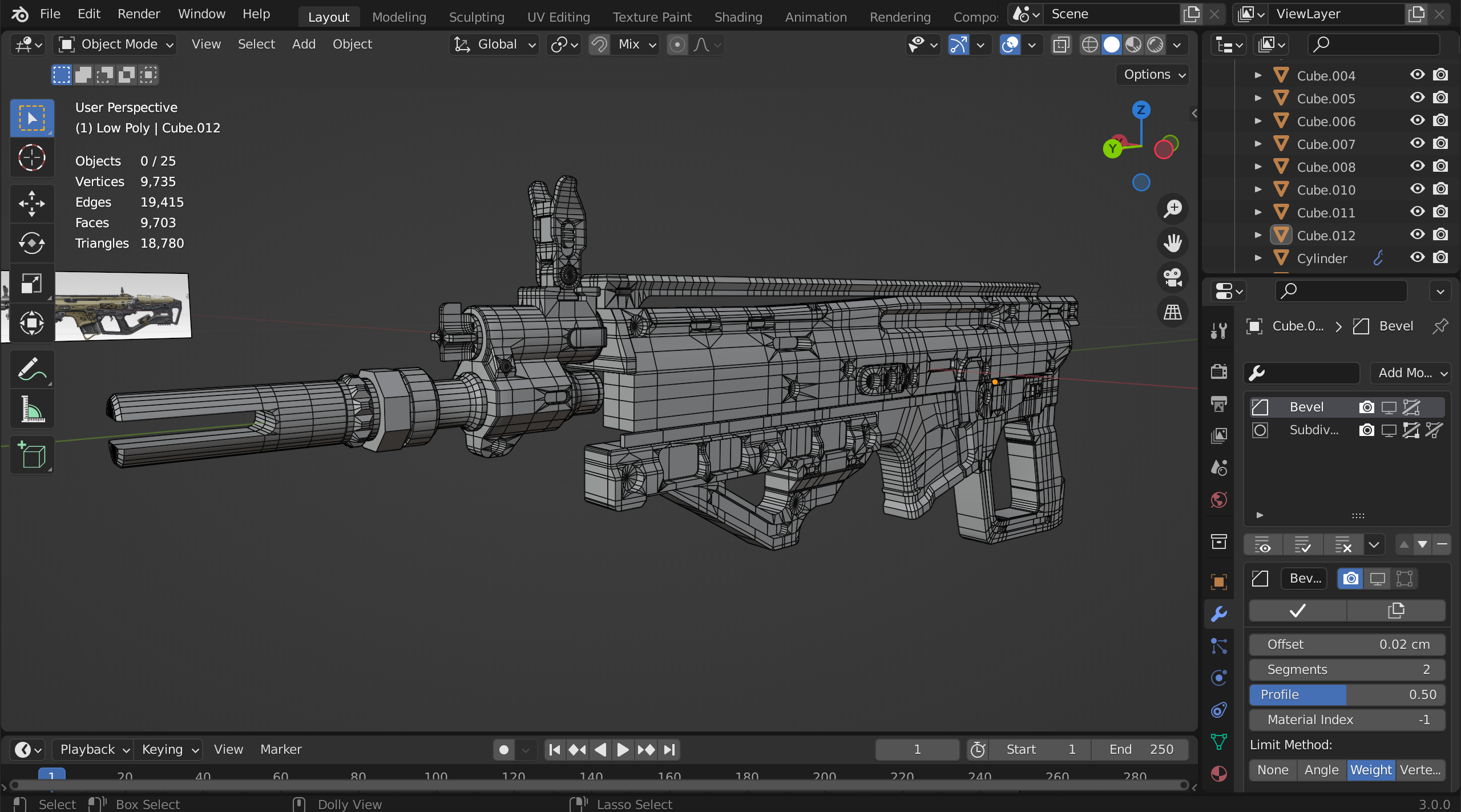Disable rendering for Cube.010
Viewport: 1461px width, 812px height.
pyautogui.click(x=1440, y=189)
